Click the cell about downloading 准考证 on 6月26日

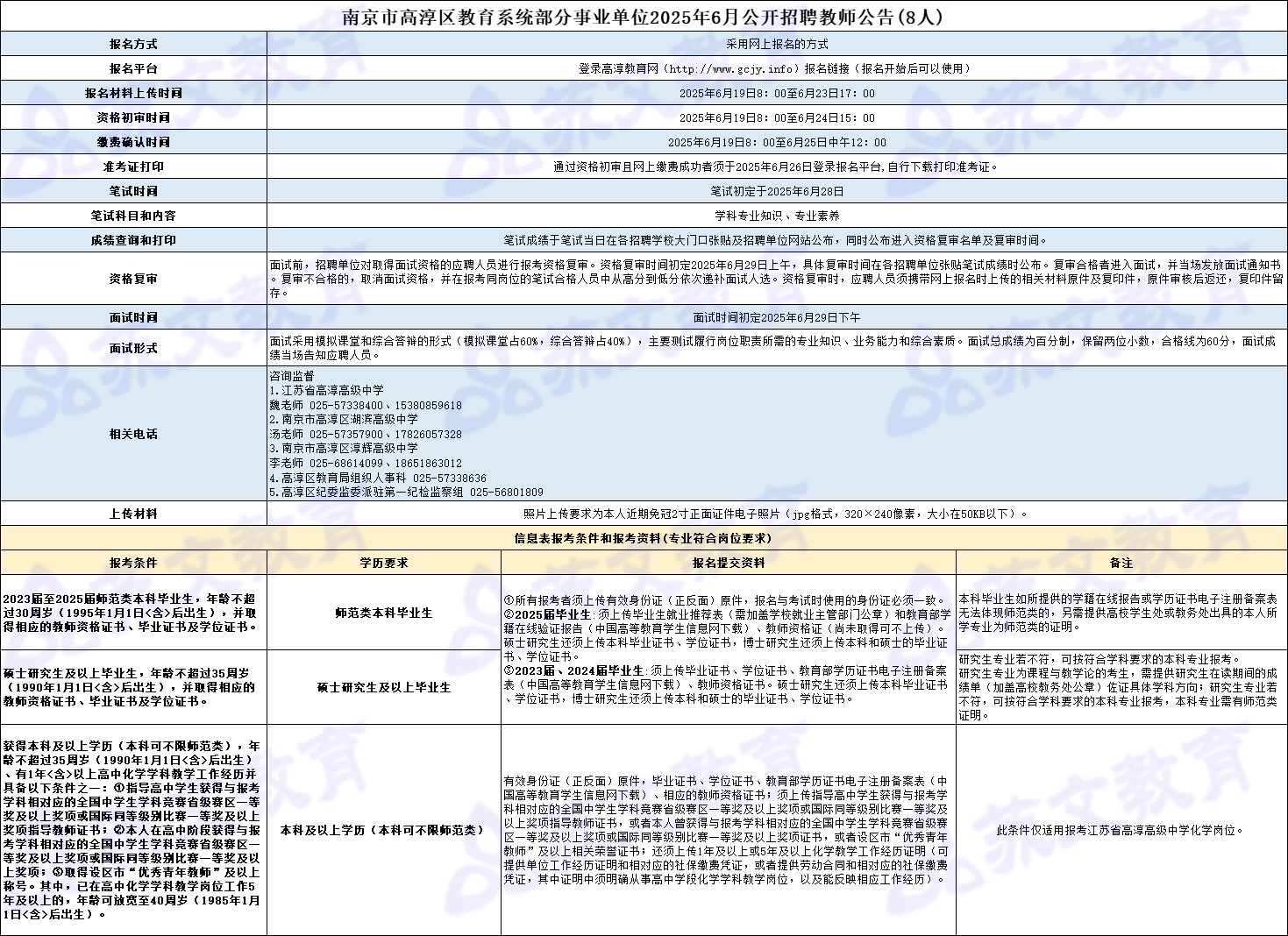pos(777,167)
